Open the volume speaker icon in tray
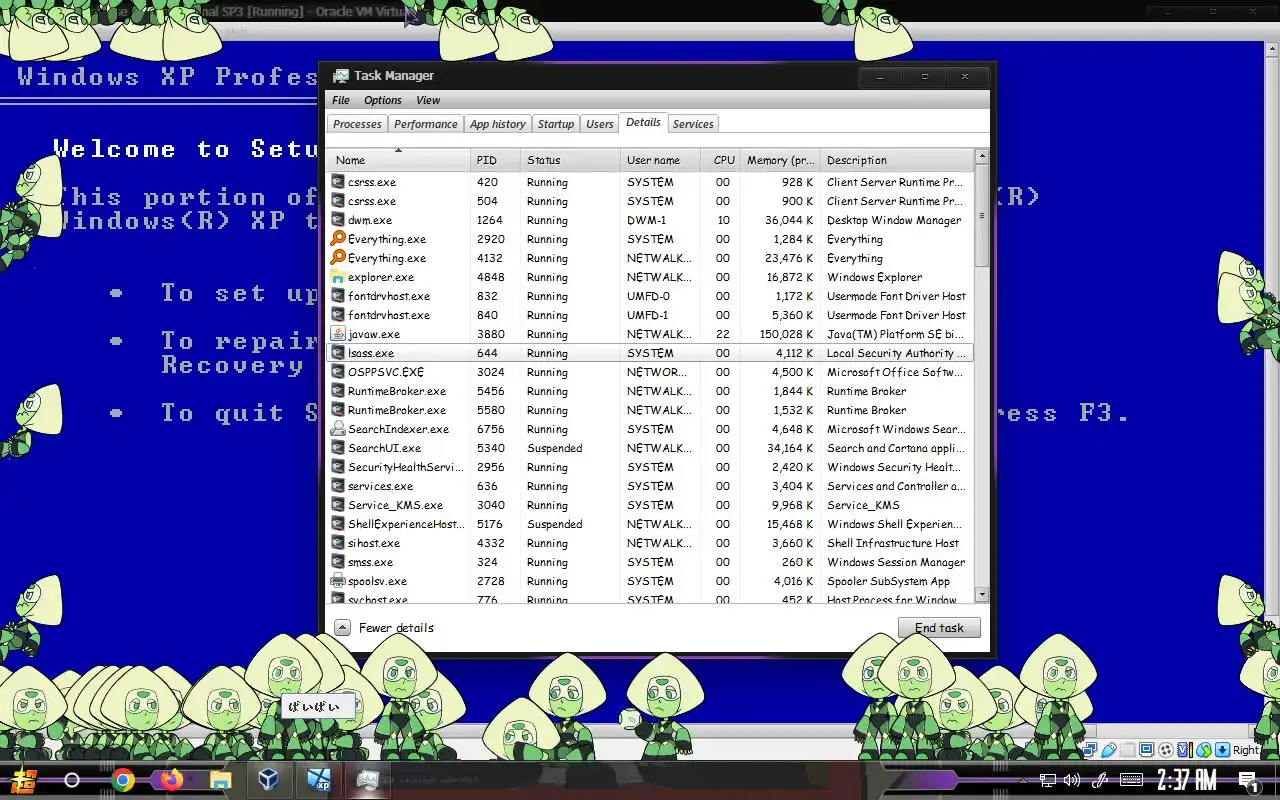The image size is (1280, 800). click(1072, 780)
